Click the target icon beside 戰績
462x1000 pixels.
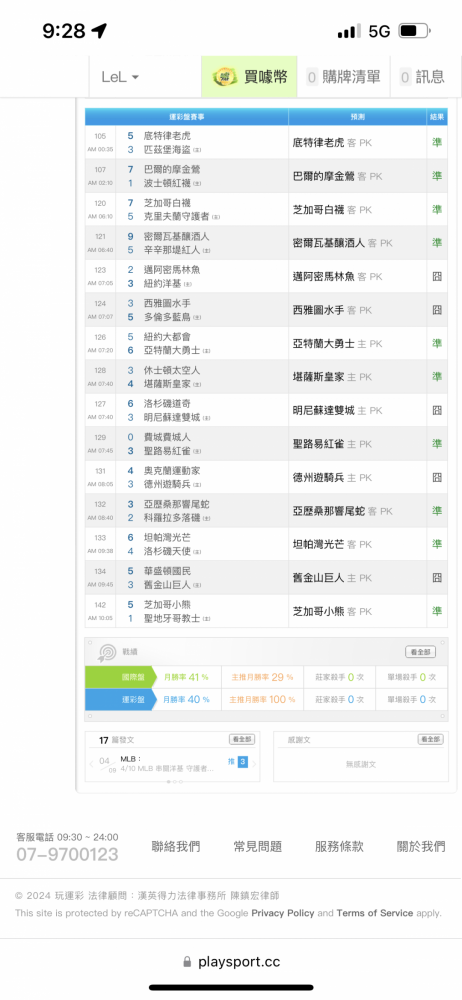pyautogui.click(x=107, y=652)
